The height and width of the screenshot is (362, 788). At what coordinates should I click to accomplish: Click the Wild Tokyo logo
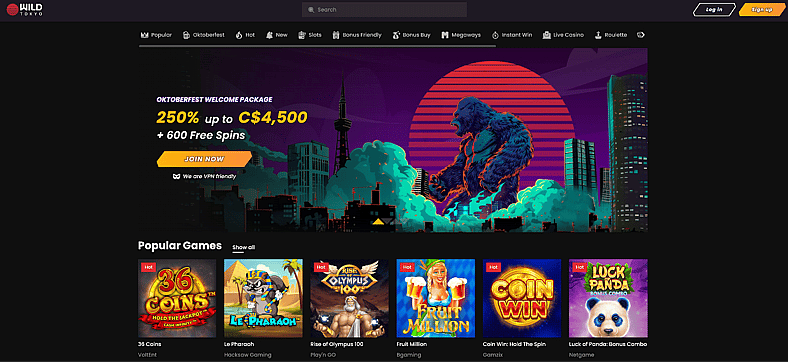[x=25, y=9]
